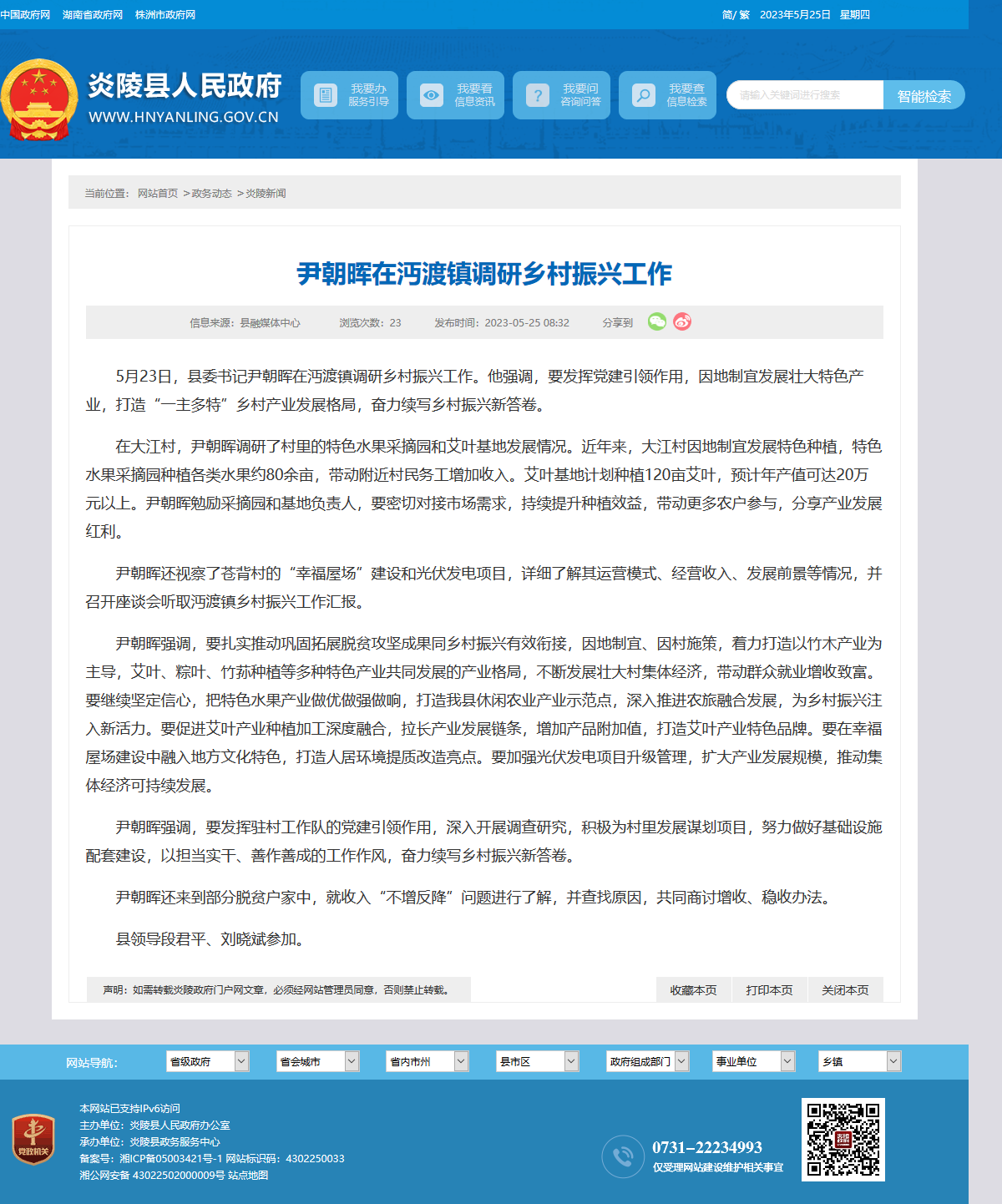Open the 乡镇 dropdown list
Viewport: 1002px width, 1204px height.
[x=860, y=1061]
